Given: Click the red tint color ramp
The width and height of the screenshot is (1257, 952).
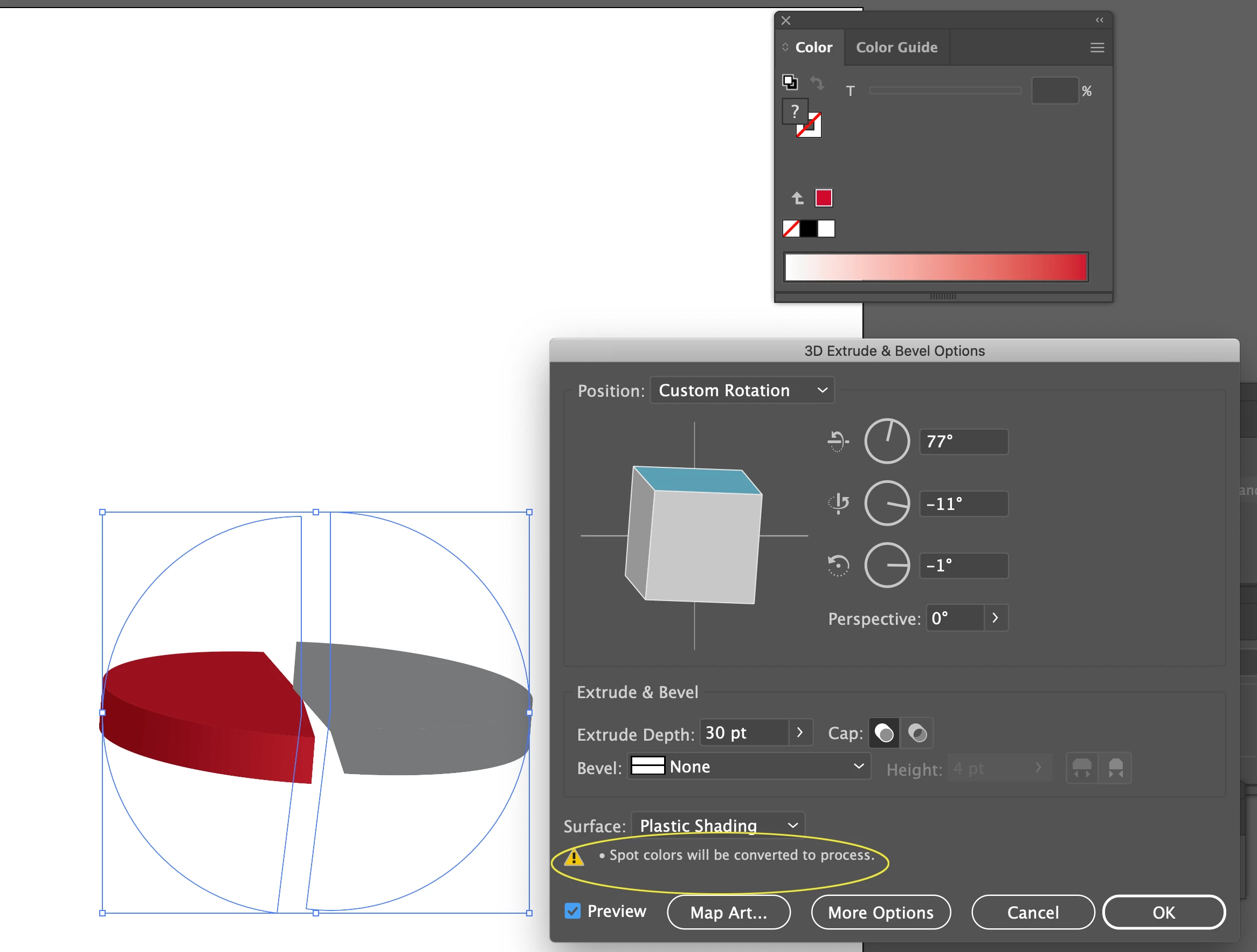Looking at the screenshot, I should pyautogui.click(x=935, y=267).
